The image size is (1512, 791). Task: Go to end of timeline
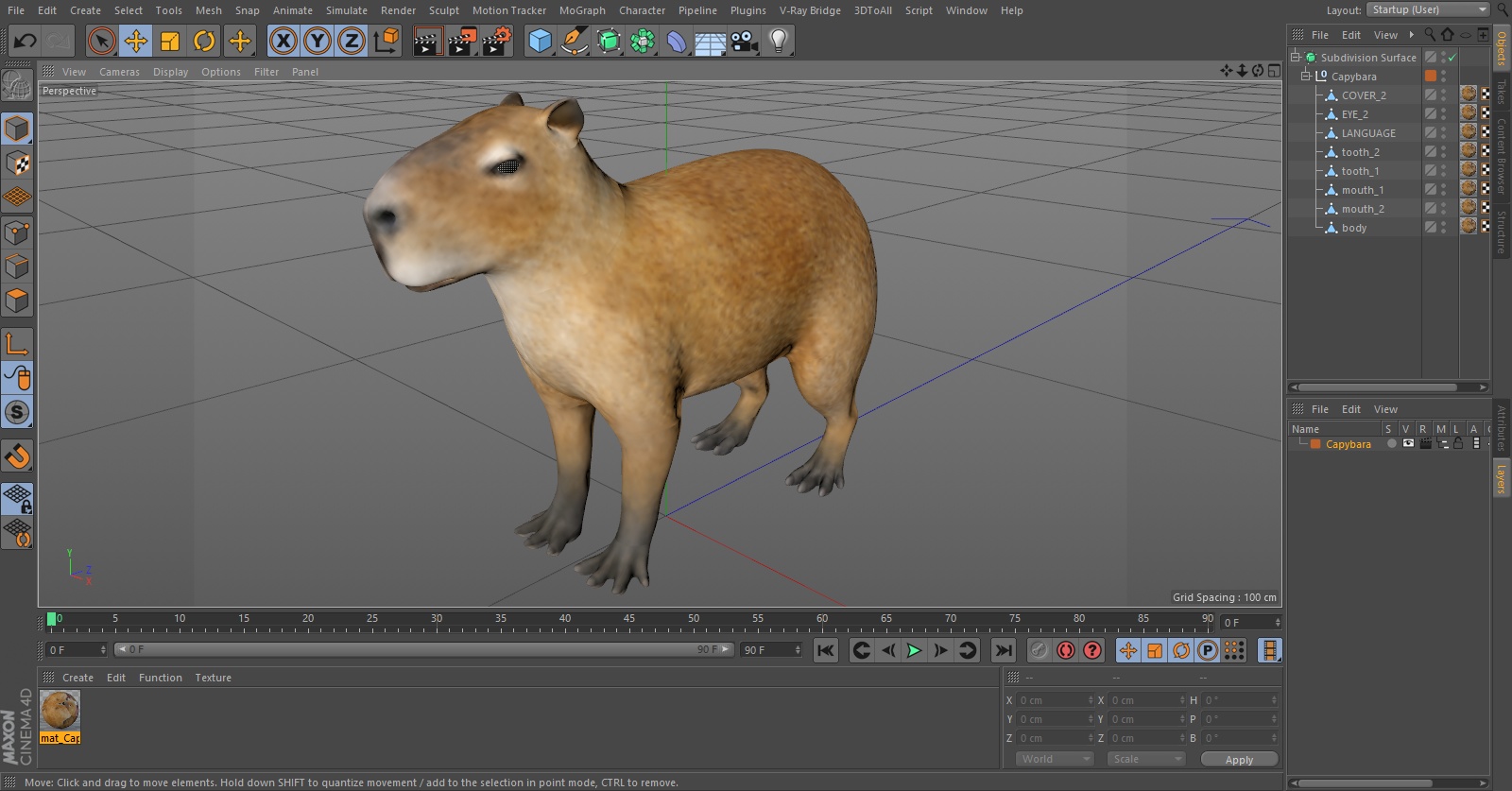click(1004, 650)
